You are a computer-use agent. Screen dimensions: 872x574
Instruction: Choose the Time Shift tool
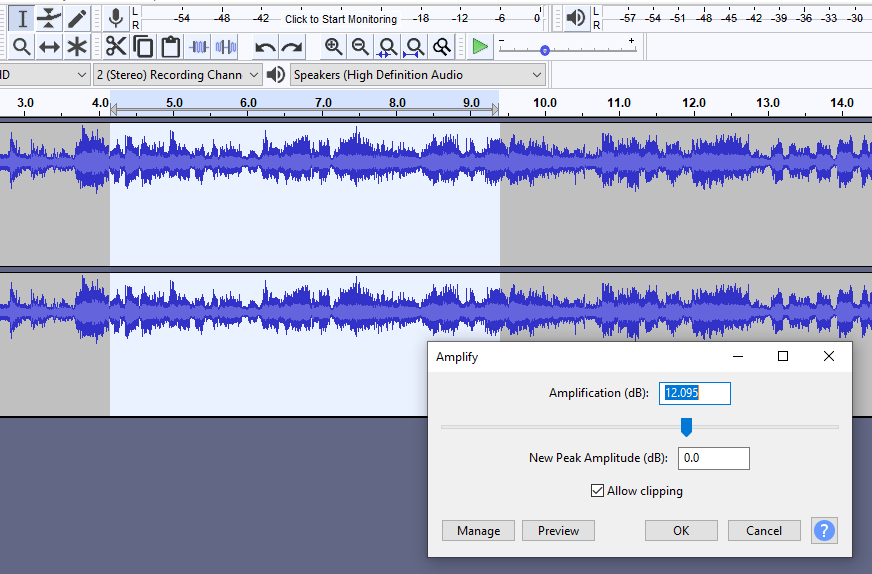coord(49,47)
